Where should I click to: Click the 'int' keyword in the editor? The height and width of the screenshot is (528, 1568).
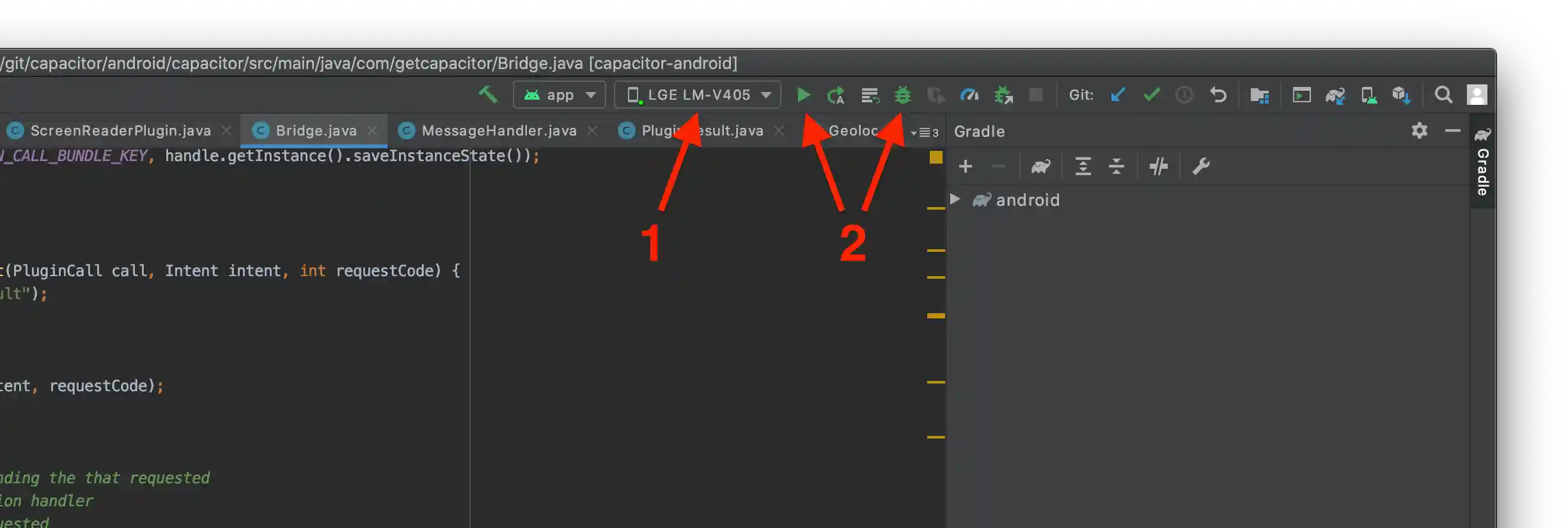click(313, 271)
